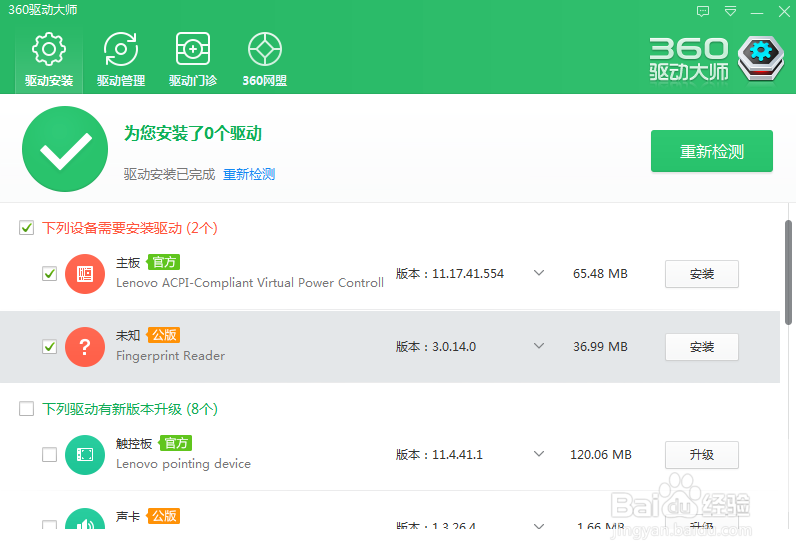Check the 触控板 Lenovo pointing device checkbox
The image size is (796, 558).
[49, 454]
